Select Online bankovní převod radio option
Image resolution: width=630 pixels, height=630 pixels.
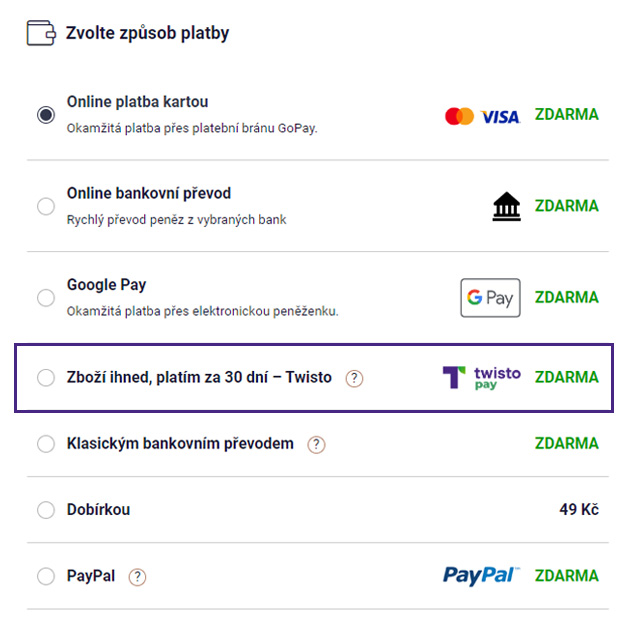(45, 206)
